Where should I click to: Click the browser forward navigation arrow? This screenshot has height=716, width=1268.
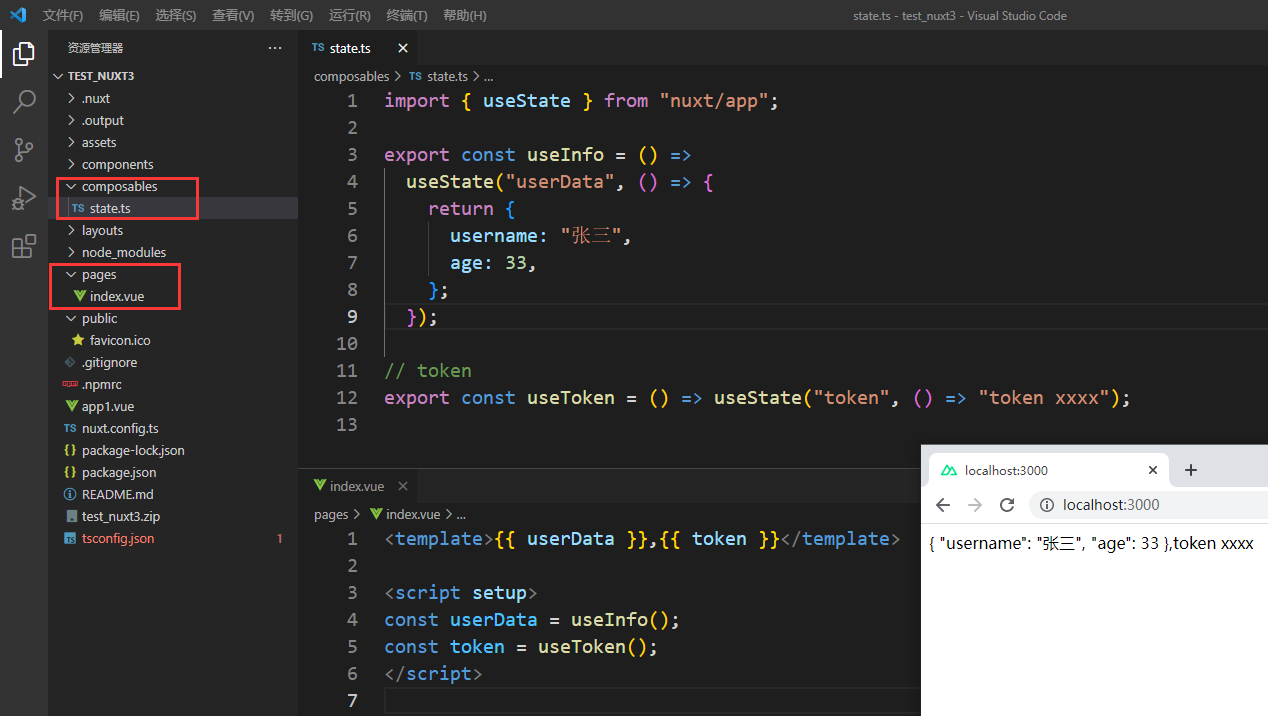(975, 505)
